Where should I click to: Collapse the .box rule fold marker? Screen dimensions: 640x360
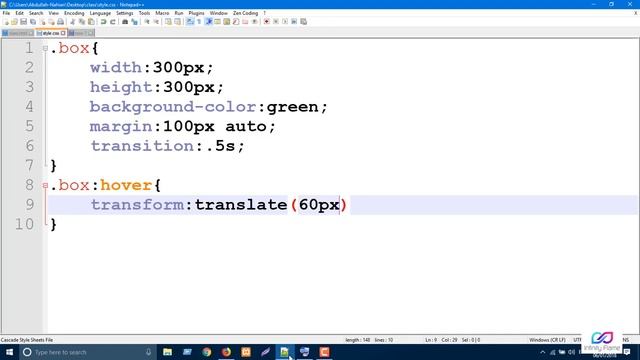[45, 48]
